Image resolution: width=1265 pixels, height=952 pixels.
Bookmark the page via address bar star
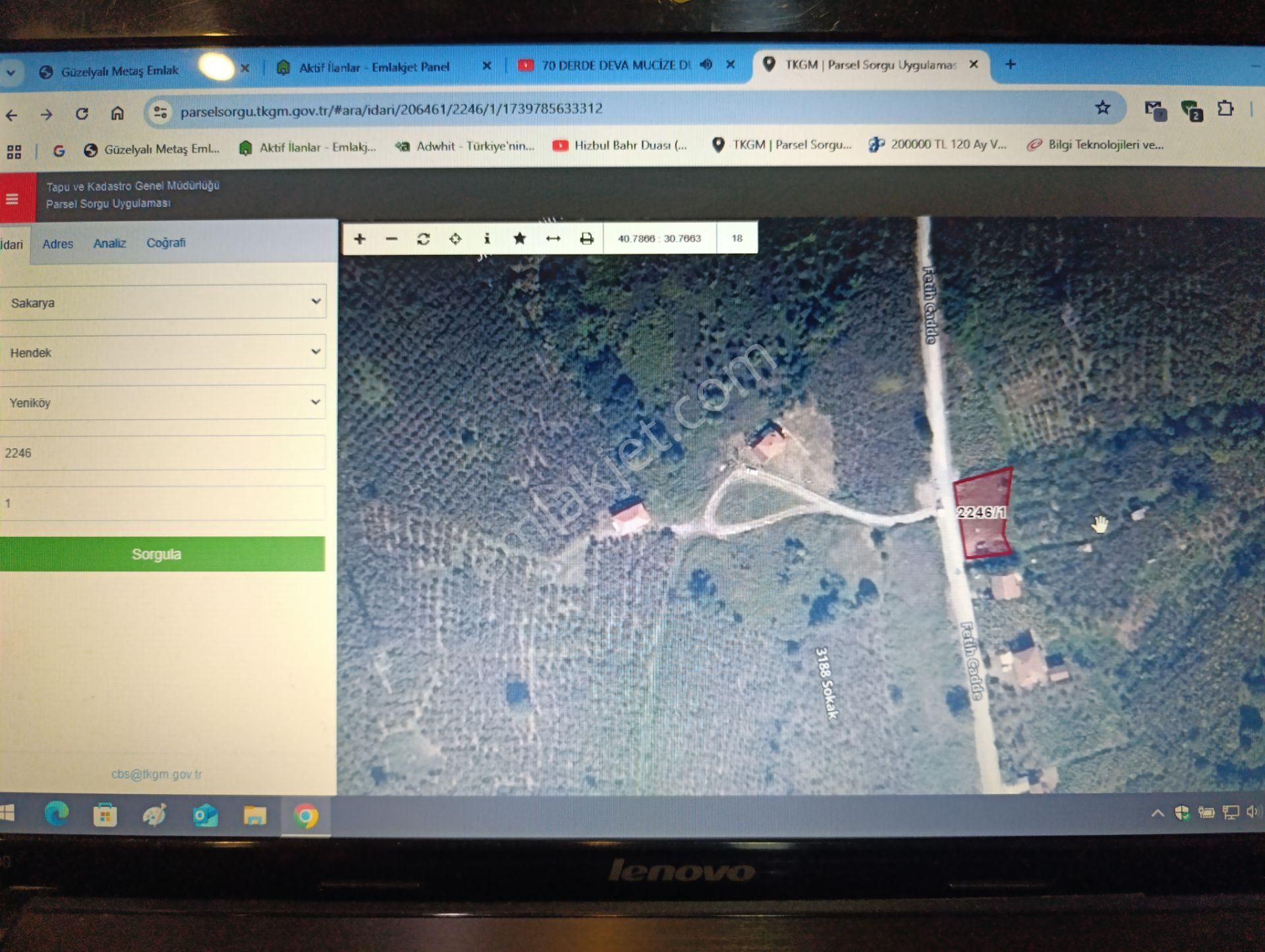[1102, 109]
